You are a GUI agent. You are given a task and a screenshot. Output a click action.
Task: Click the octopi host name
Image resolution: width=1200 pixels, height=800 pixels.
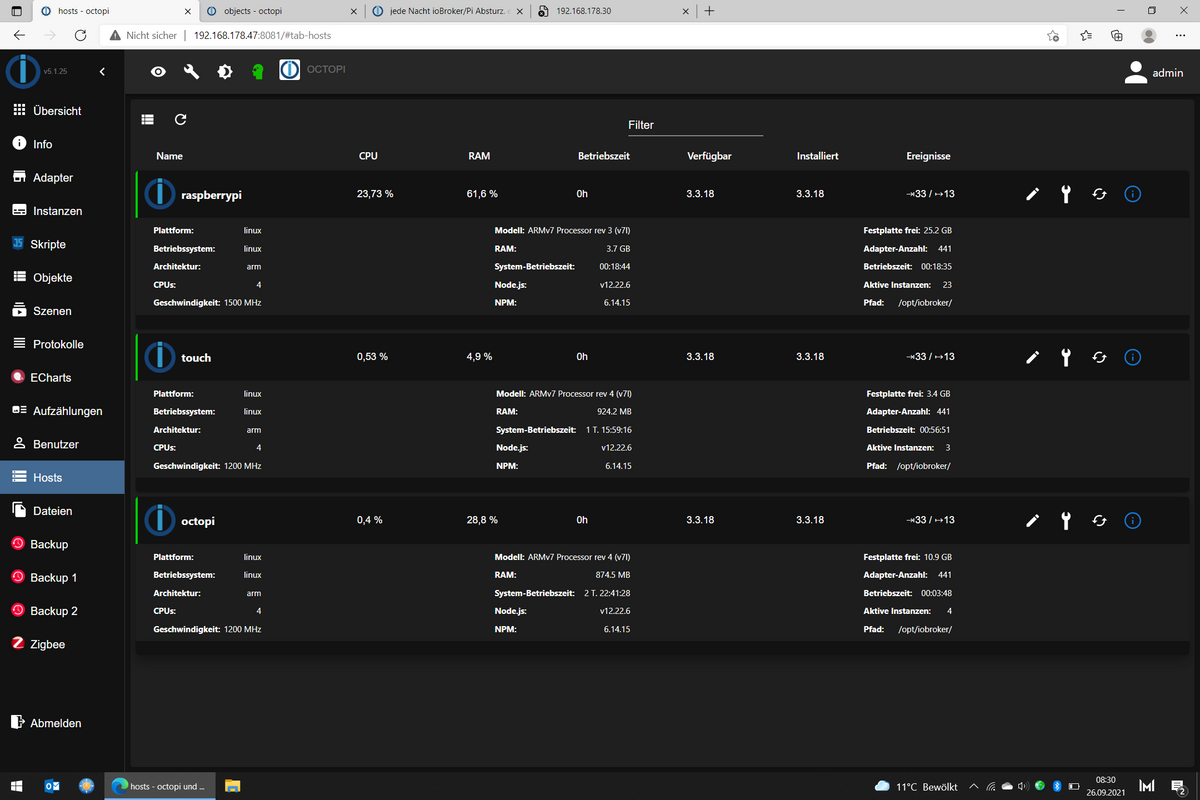click(x=198, y=521)
